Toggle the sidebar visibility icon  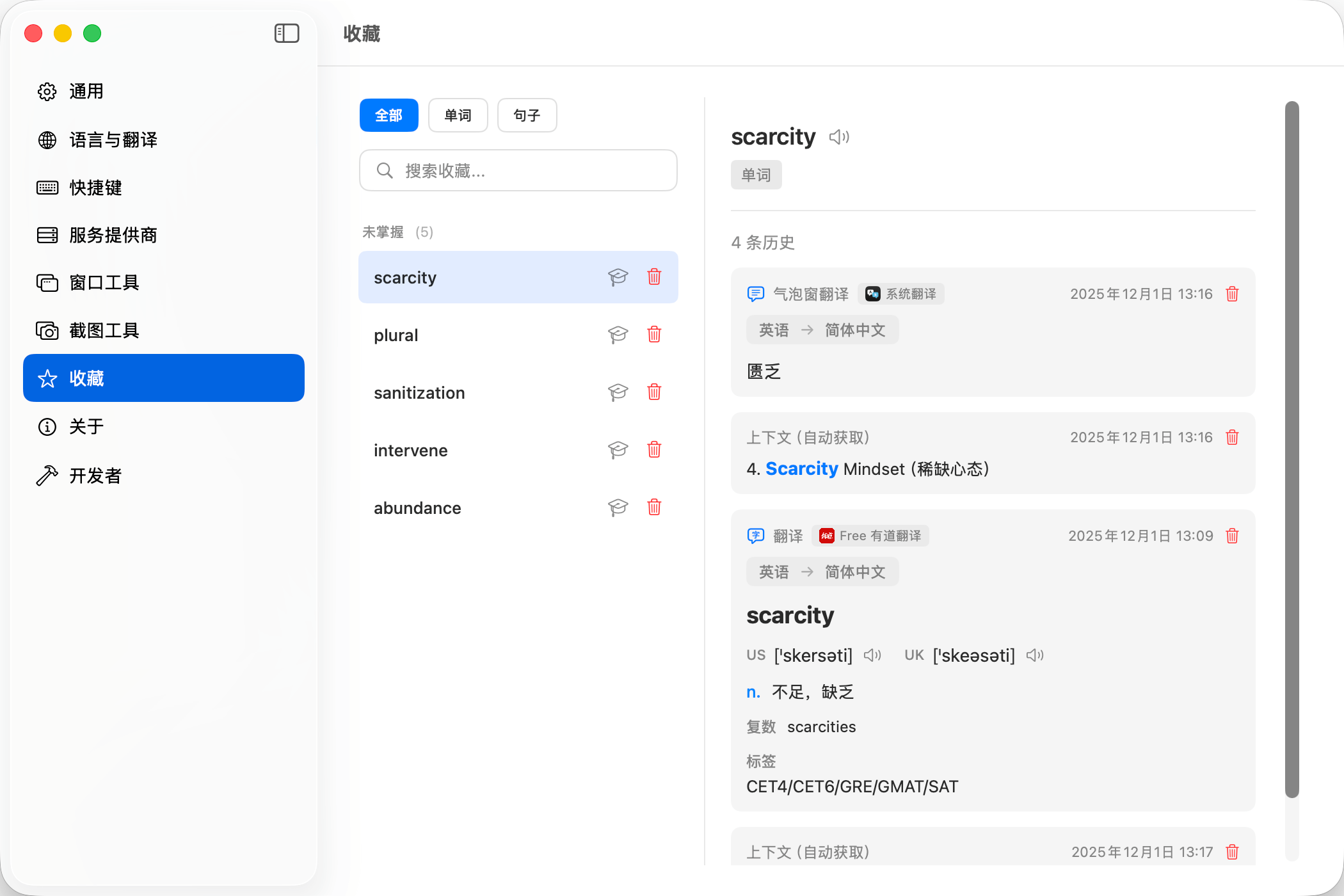point(287,33)
